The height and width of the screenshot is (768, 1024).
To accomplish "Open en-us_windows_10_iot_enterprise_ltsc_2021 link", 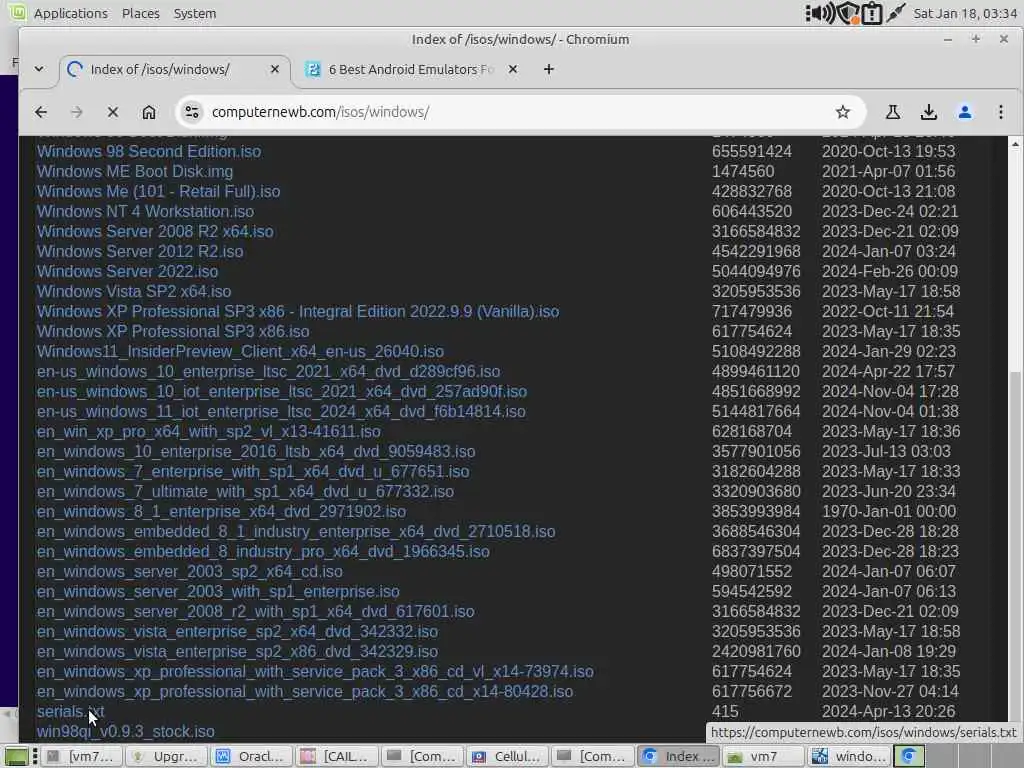I will point(281,392).
